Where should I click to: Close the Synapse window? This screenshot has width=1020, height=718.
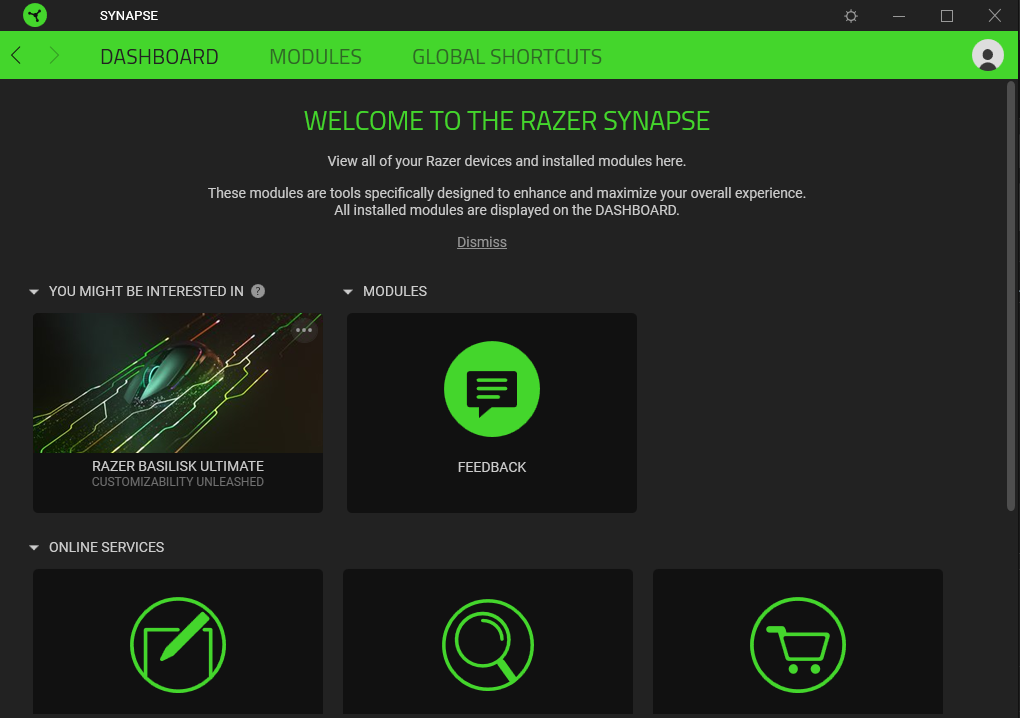point(995,16)
